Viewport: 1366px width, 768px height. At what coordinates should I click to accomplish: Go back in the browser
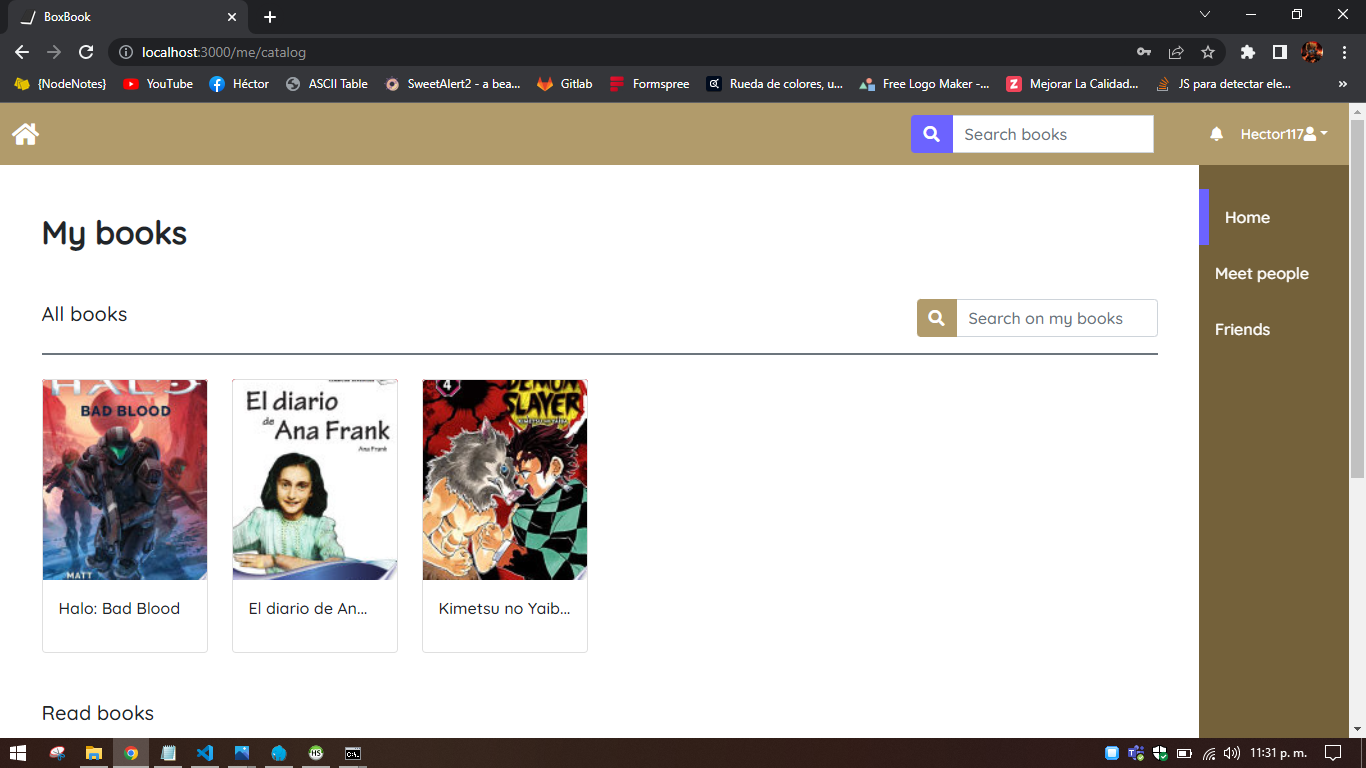click(x=22, y=52)
